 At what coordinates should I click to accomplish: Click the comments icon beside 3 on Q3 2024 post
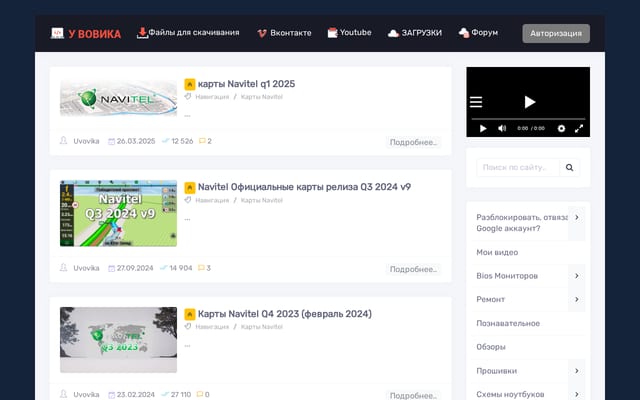tap(201, 268)
